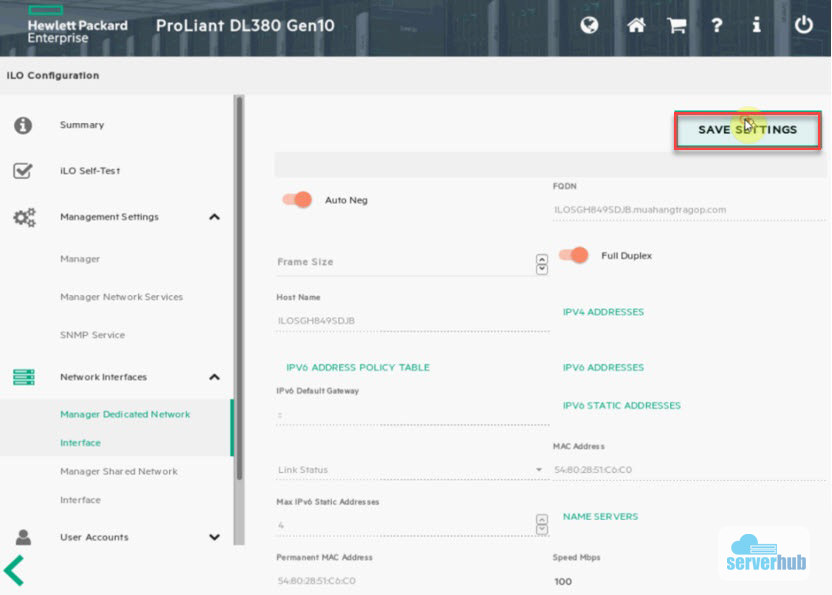Open iLO help with the question mark icon
832x595 pixels.
click(x=717, y=26)
